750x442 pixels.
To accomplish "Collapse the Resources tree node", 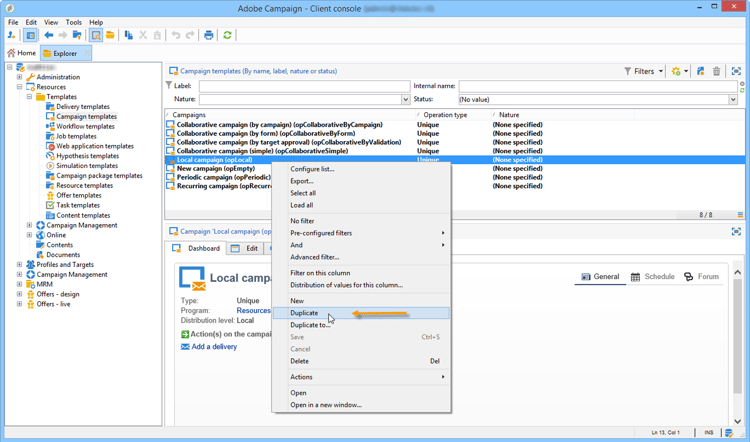I will tap(20, 87).
